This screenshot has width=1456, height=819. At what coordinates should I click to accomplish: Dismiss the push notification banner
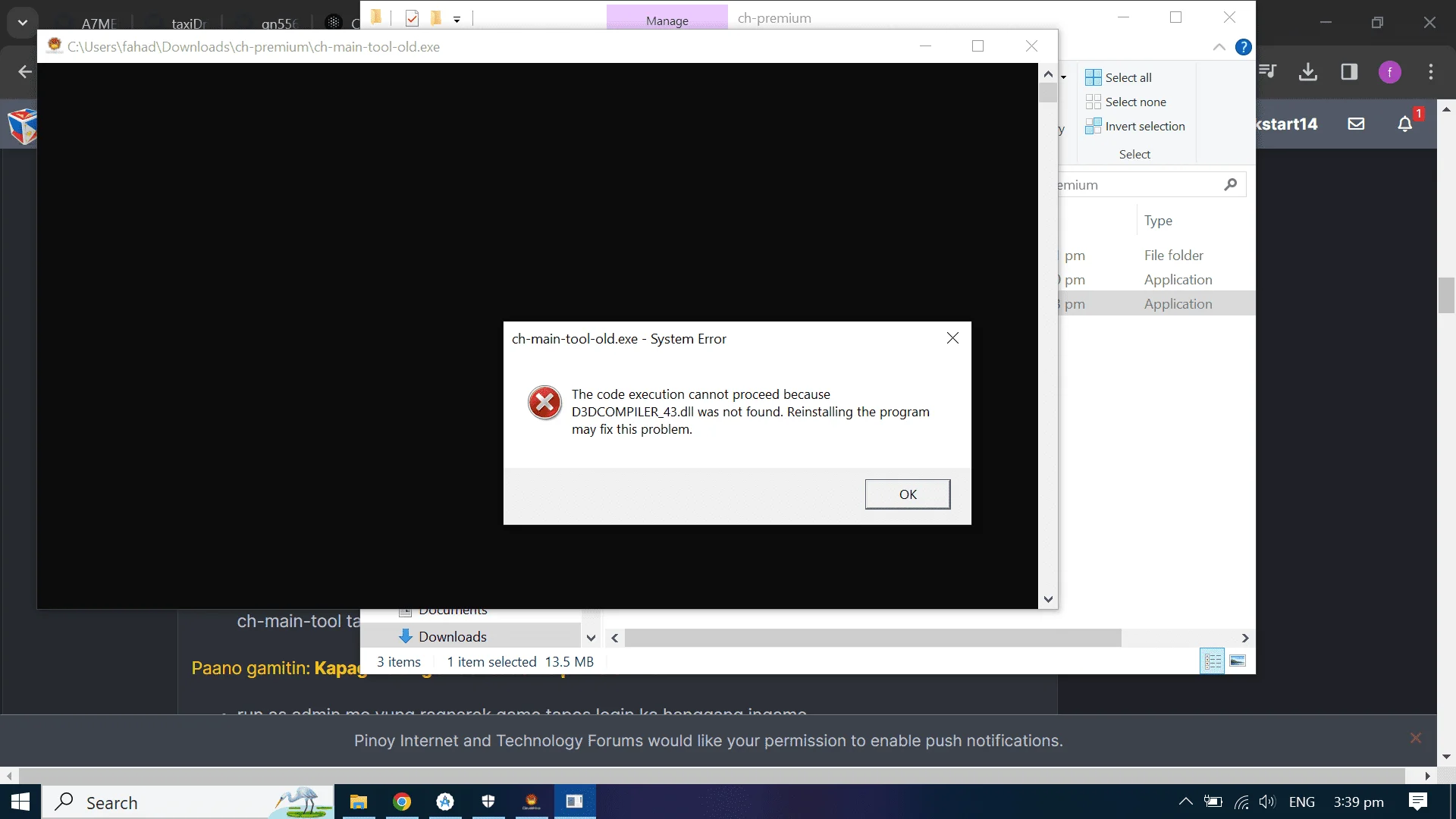(1415, 738)
